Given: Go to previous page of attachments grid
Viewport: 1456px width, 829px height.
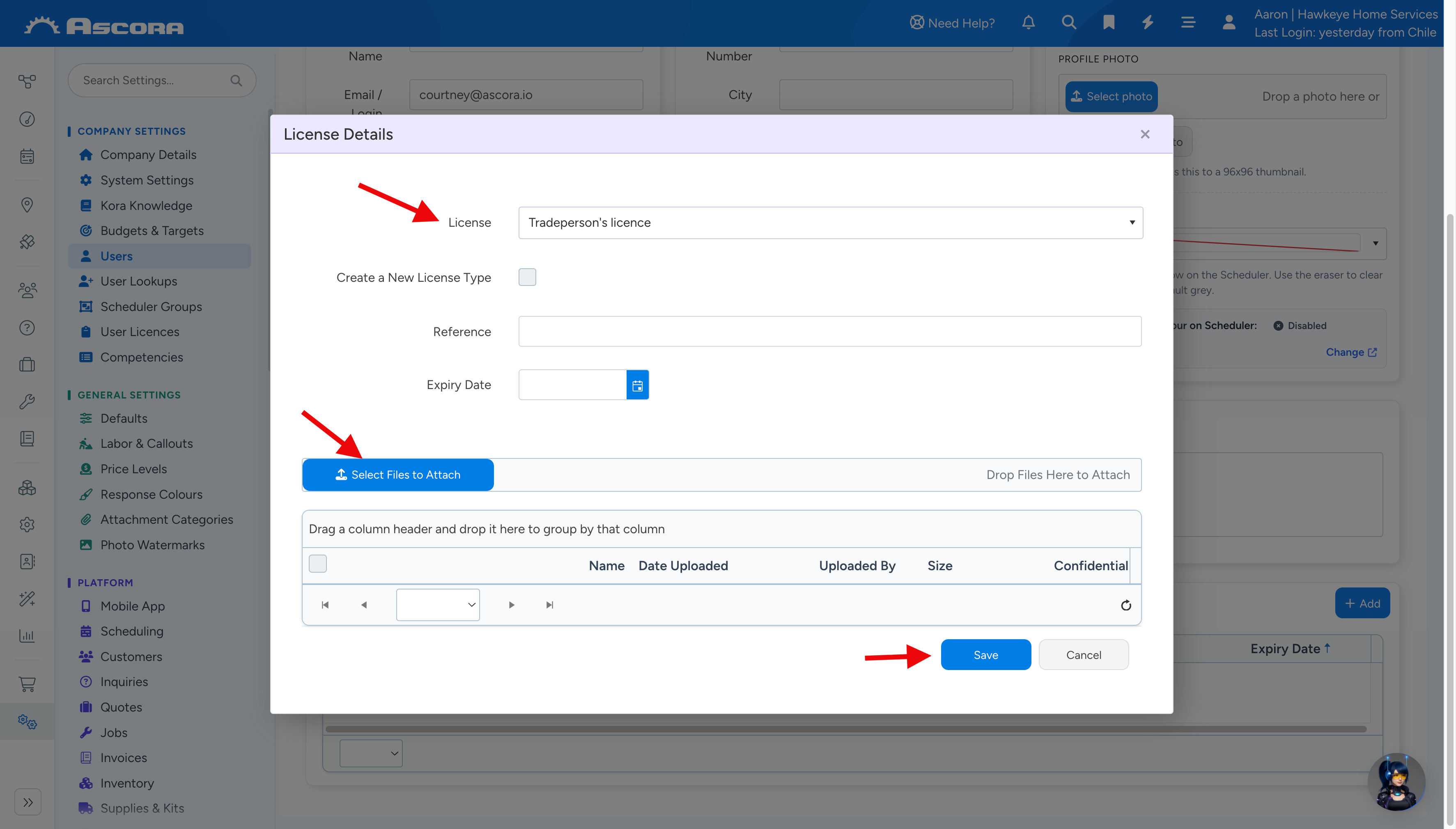Looking at the screenshot, I should tap(363, 605).
